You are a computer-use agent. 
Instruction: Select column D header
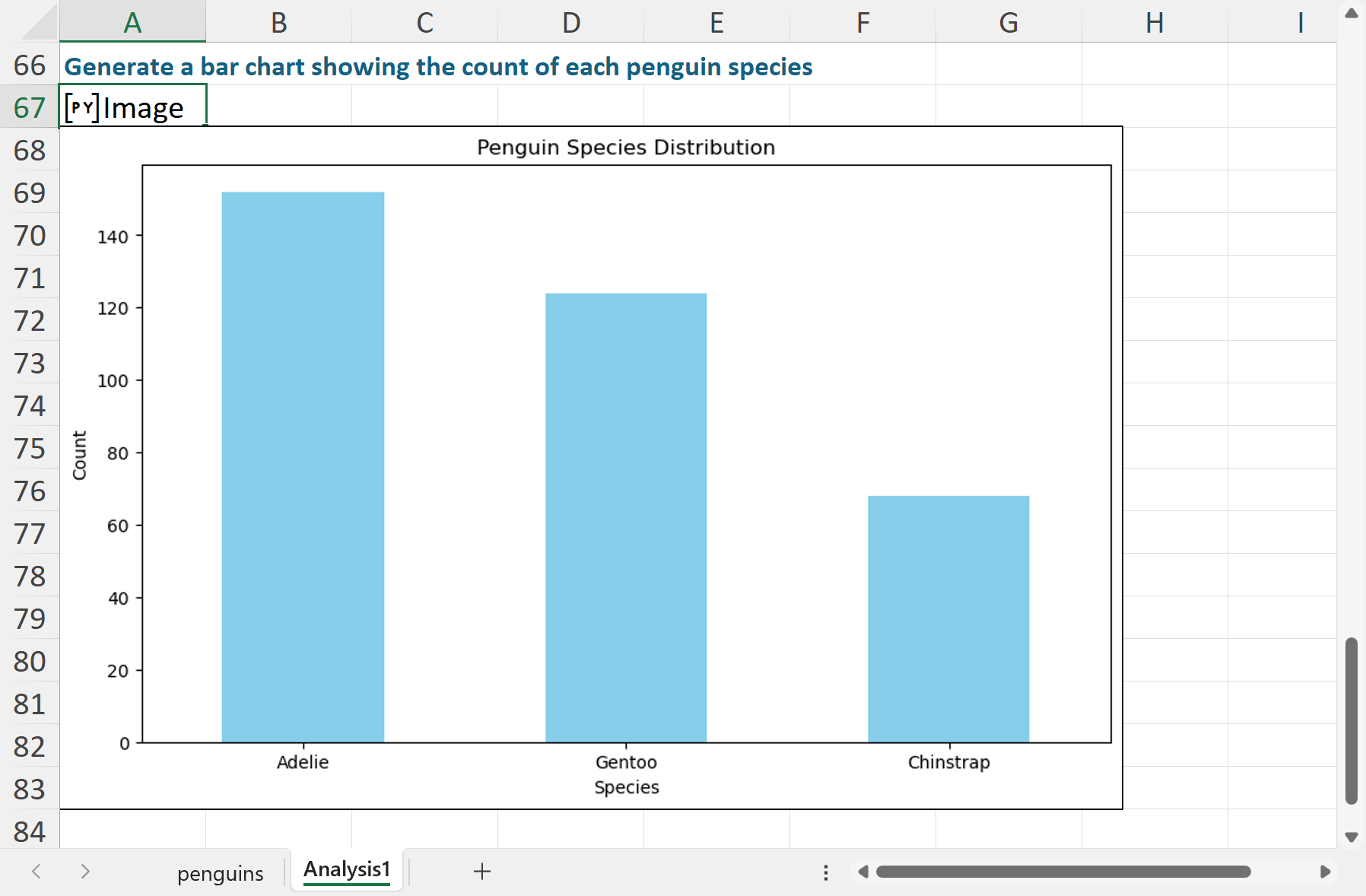pyautogui.click(x=571, y=22)
